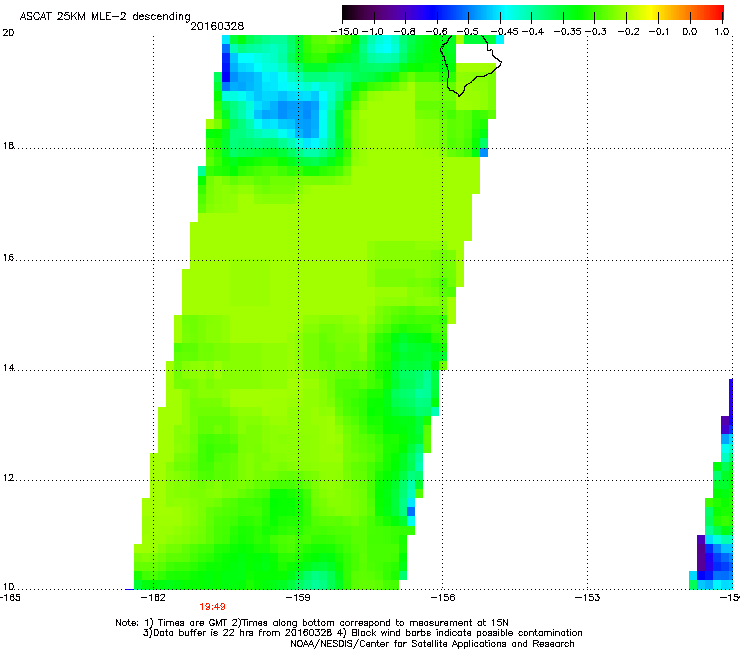Click the purple-black start of the color bar
The width and height of the screenshot is (740, 650).
(x=352, y=13)
